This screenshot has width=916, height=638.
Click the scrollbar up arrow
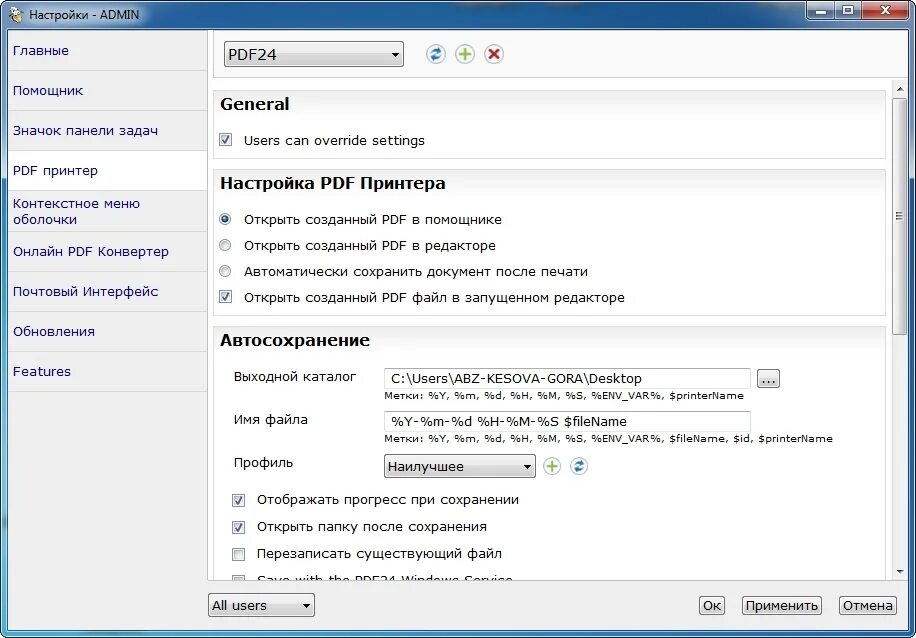pos(900,88)
